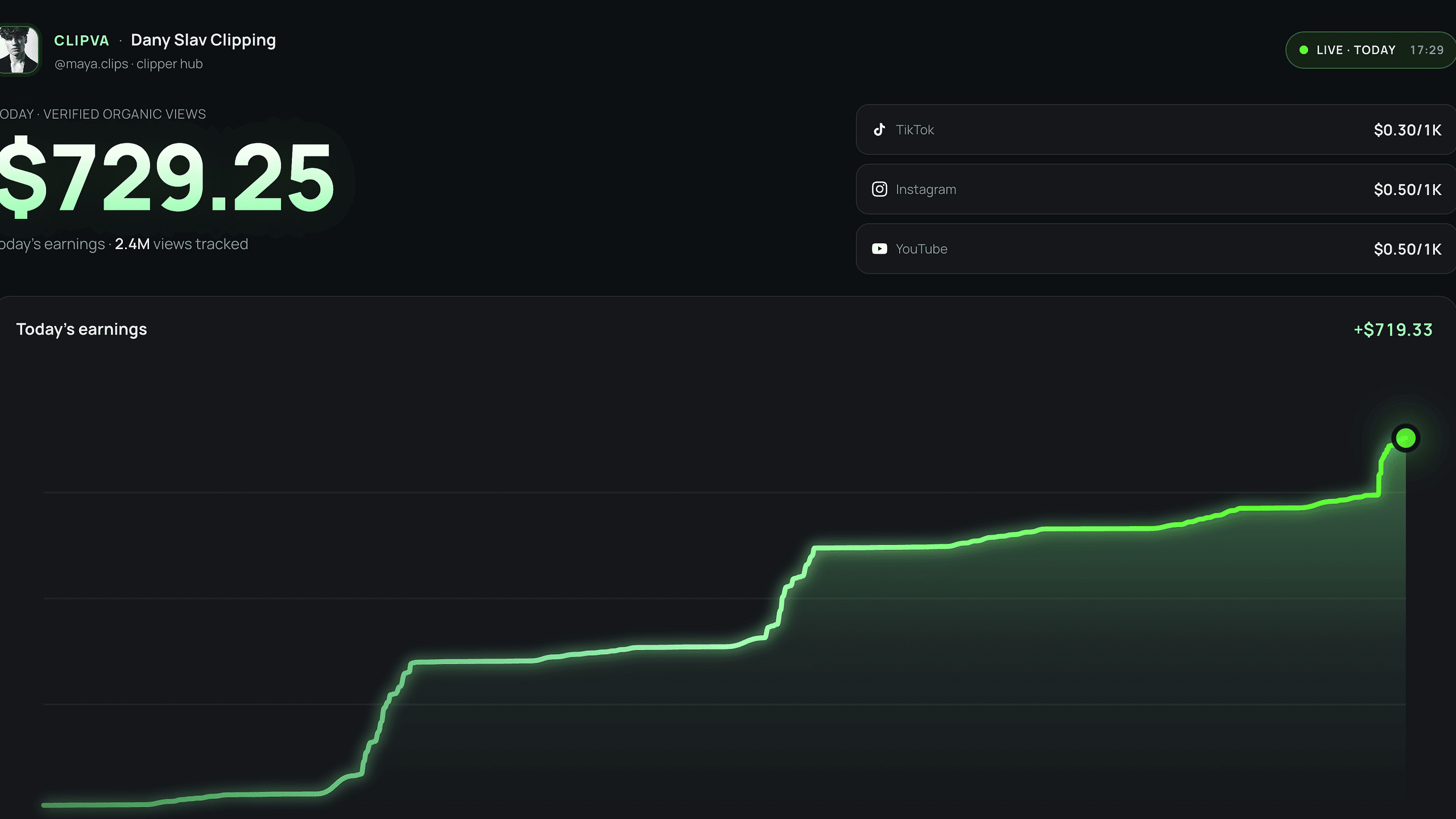Click the TikTok icon
Screen dimensions: 1456x819
pyautogui.click(x=879, y=130)
